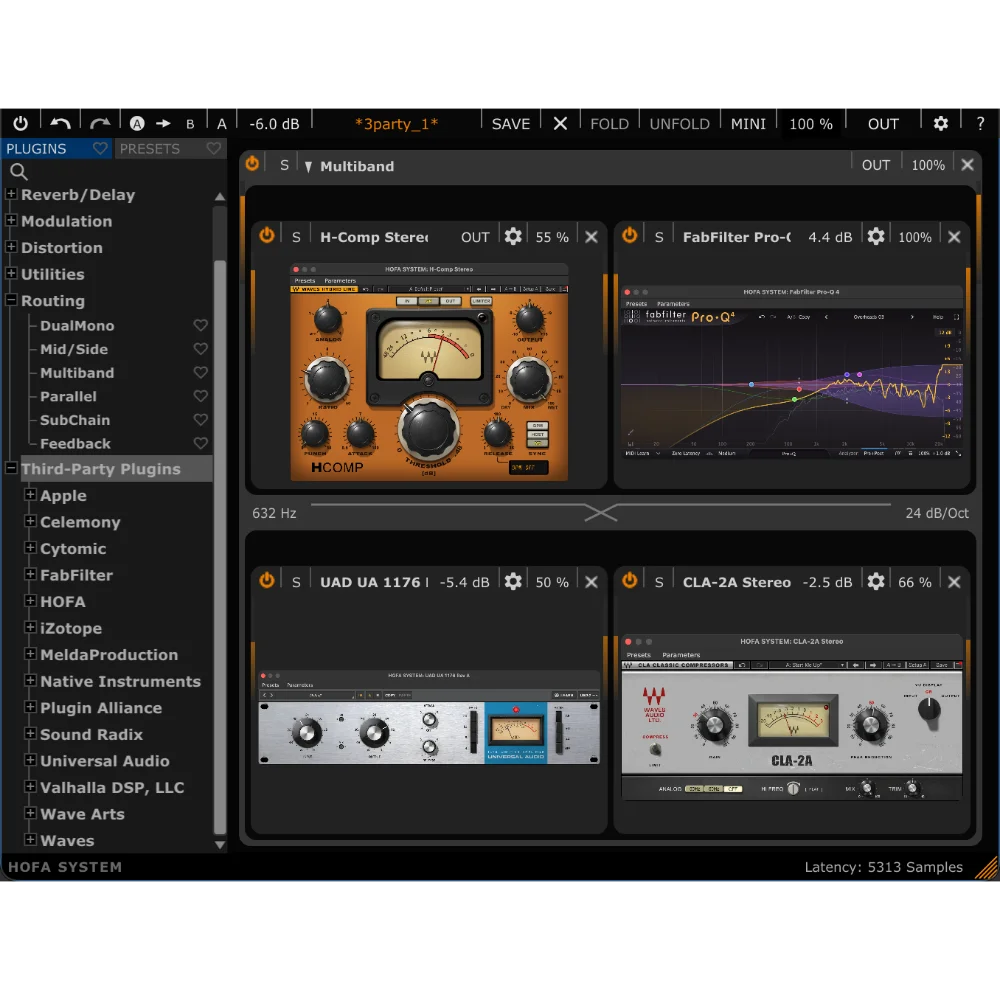Bypass FabFilter Pro-Q power button
This screenshot has height=1000, width=1000.
coord(629,235)
